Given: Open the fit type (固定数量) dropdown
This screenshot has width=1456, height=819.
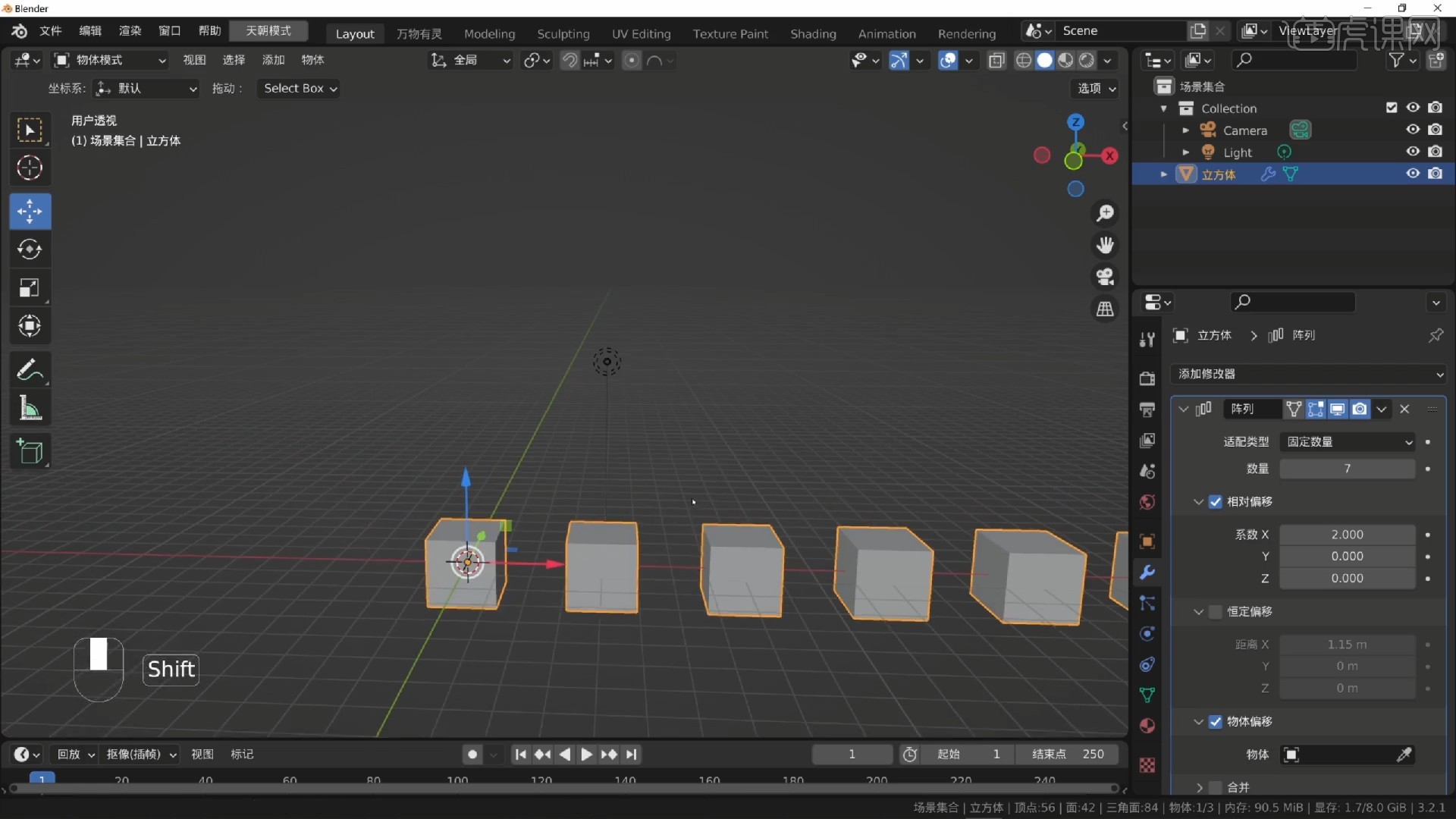Looking at the screenshot, I should [x=1348, y=441].
